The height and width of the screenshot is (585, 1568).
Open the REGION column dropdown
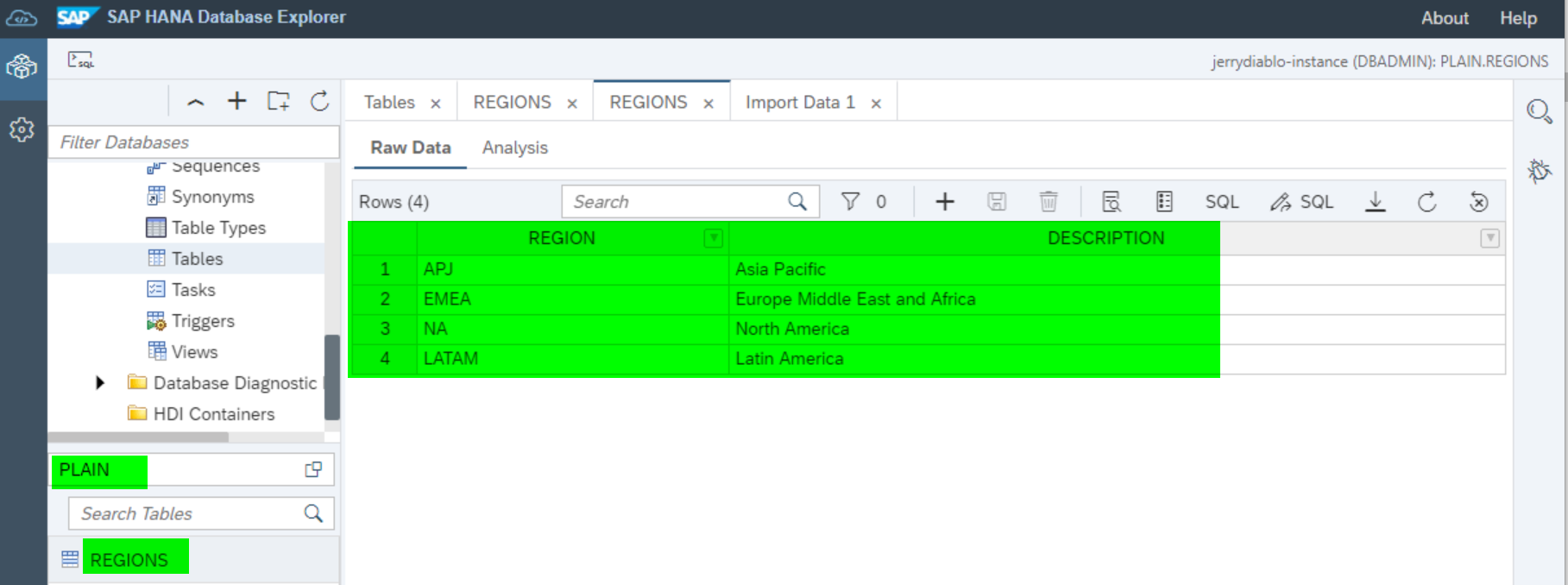click(713, 238)
